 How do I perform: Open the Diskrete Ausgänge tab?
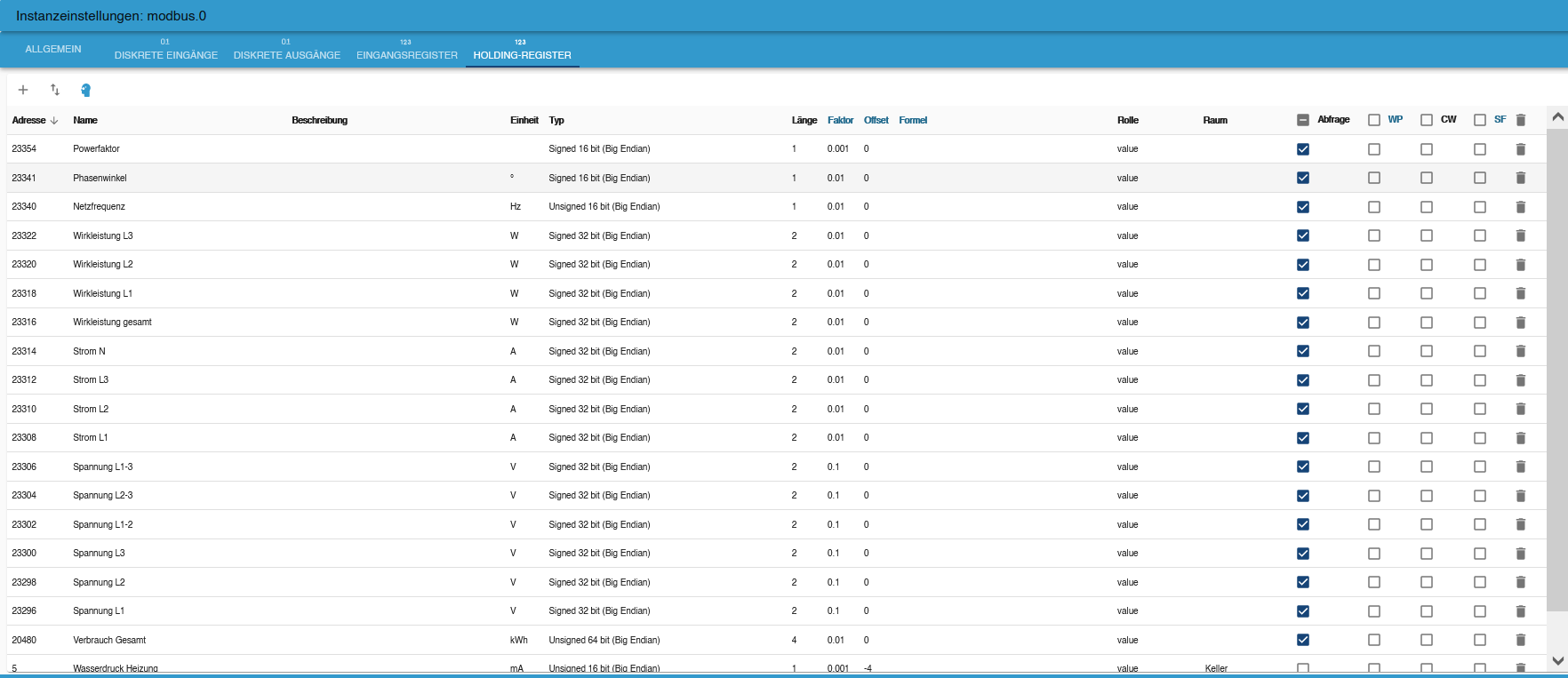point(287,50)
